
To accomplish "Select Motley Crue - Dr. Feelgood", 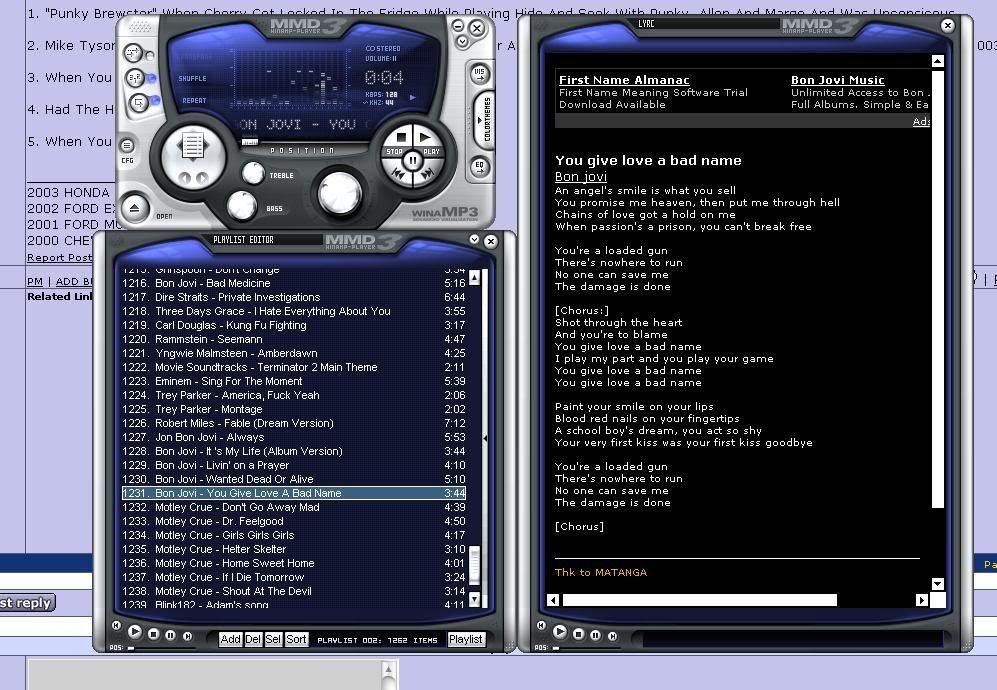I will pyautogui.click(x=294, y=521).
